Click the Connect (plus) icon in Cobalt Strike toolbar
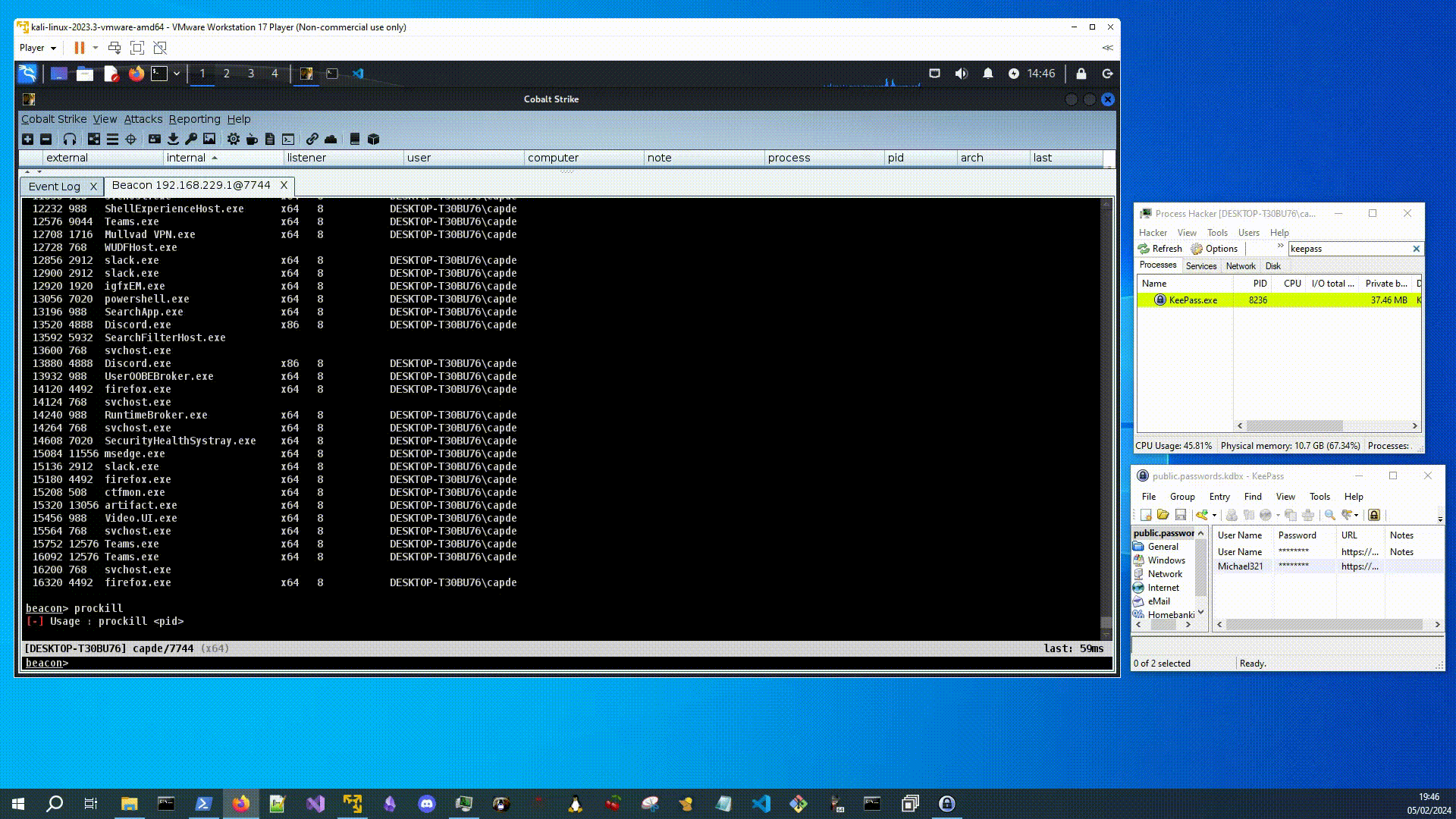This screenshot has width=1456, height=819. [x=27, y=139]
